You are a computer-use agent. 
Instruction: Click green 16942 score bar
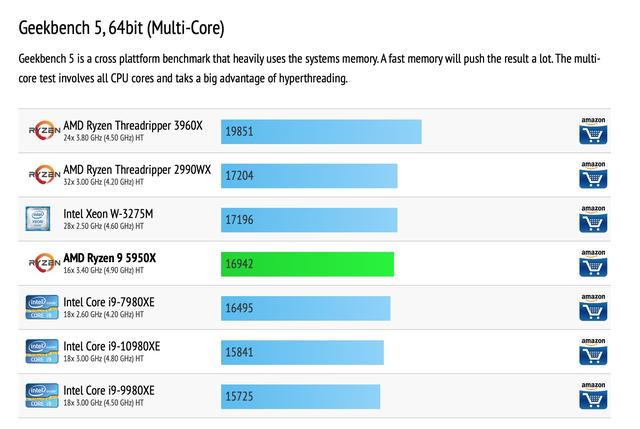click(x=307, y=264)
